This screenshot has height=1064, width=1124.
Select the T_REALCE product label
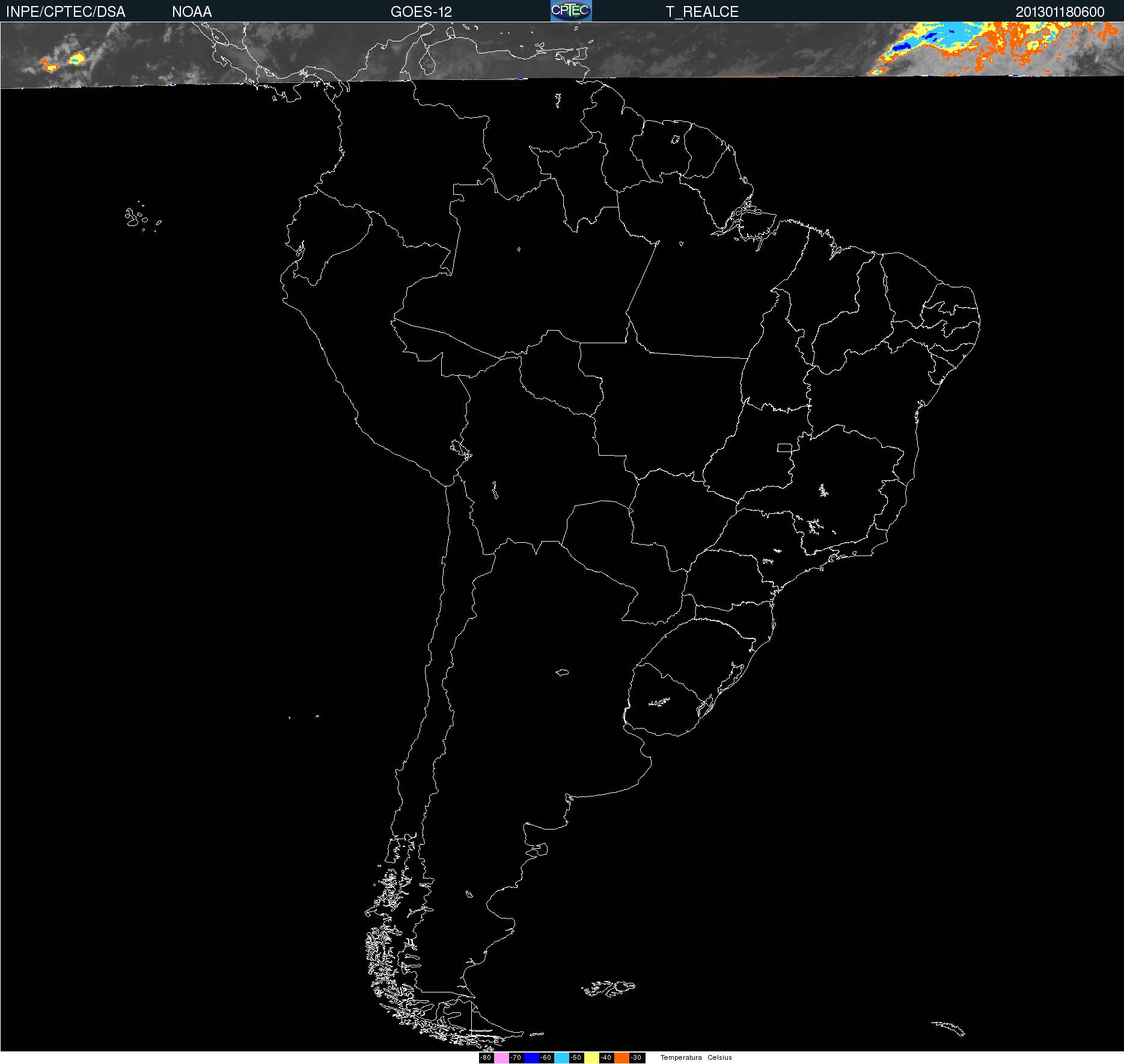coord(702,11)
